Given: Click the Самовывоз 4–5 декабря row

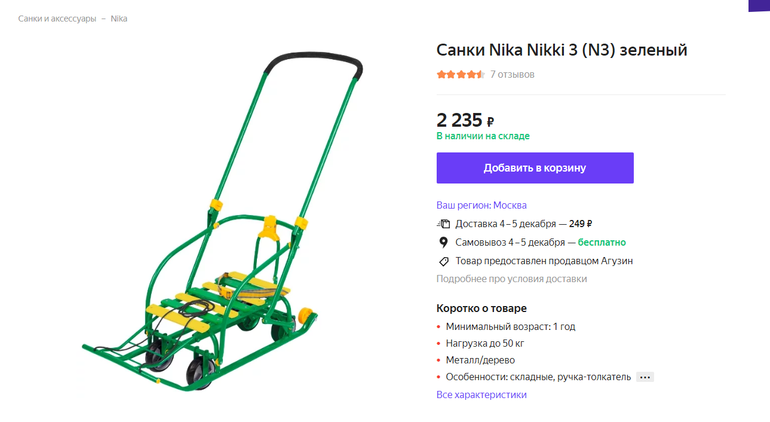Looking at the screenshot, I should click(x=540, y=242).
